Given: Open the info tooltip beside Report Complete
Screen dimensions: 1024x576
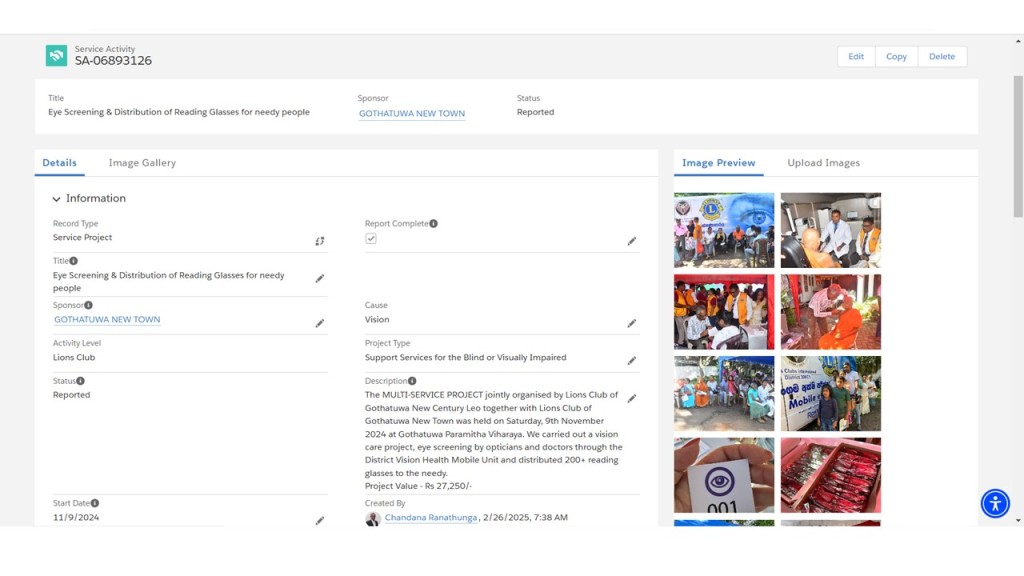Looking at the screenshot, I should (x=434, y=223).
